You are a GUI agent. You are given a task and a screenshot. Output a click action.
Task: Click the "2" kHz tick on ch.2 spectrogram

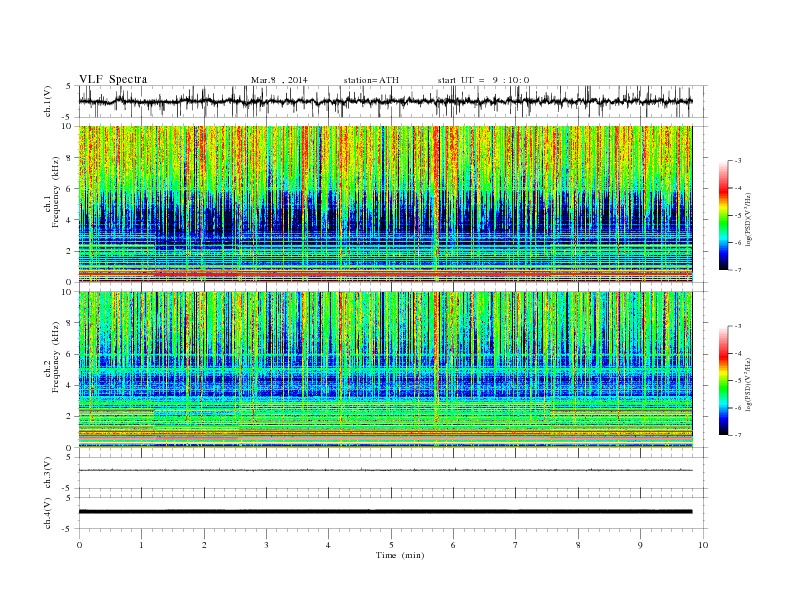tap(70, 417)
